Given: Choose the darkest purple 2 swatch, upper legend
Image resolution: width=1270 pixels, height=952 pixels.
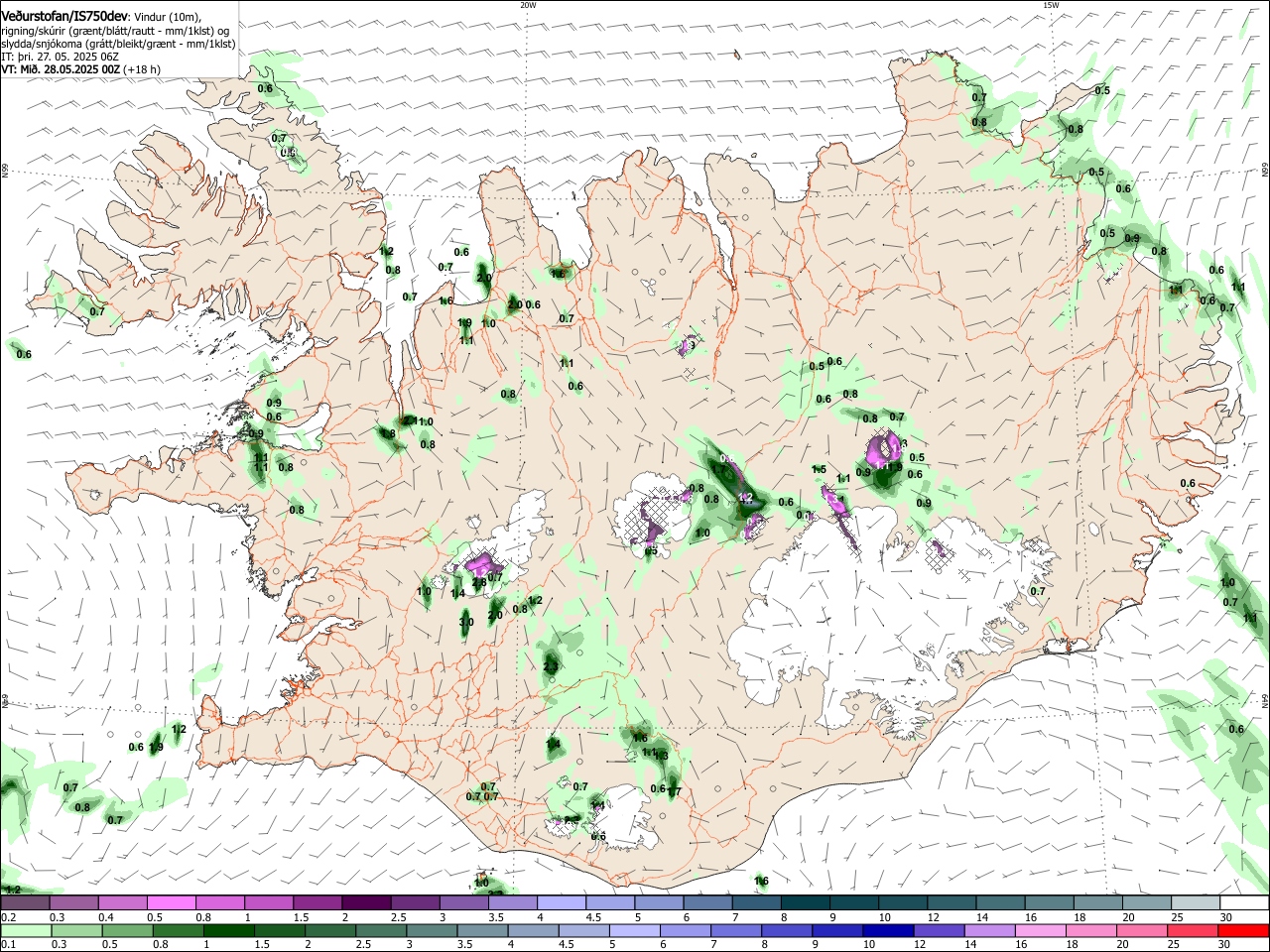Looking at the screenshot, I should coord(365,903).
